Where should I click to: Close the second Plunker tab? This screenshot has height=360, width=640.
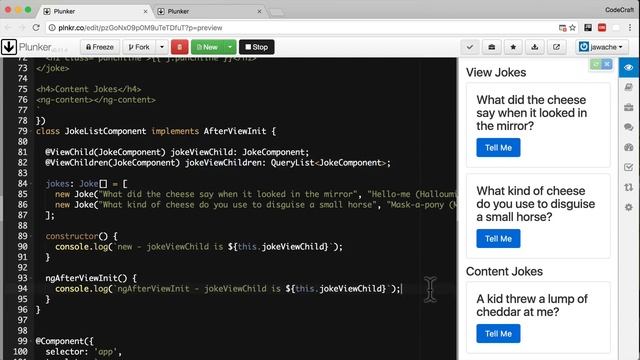point(259,11)
